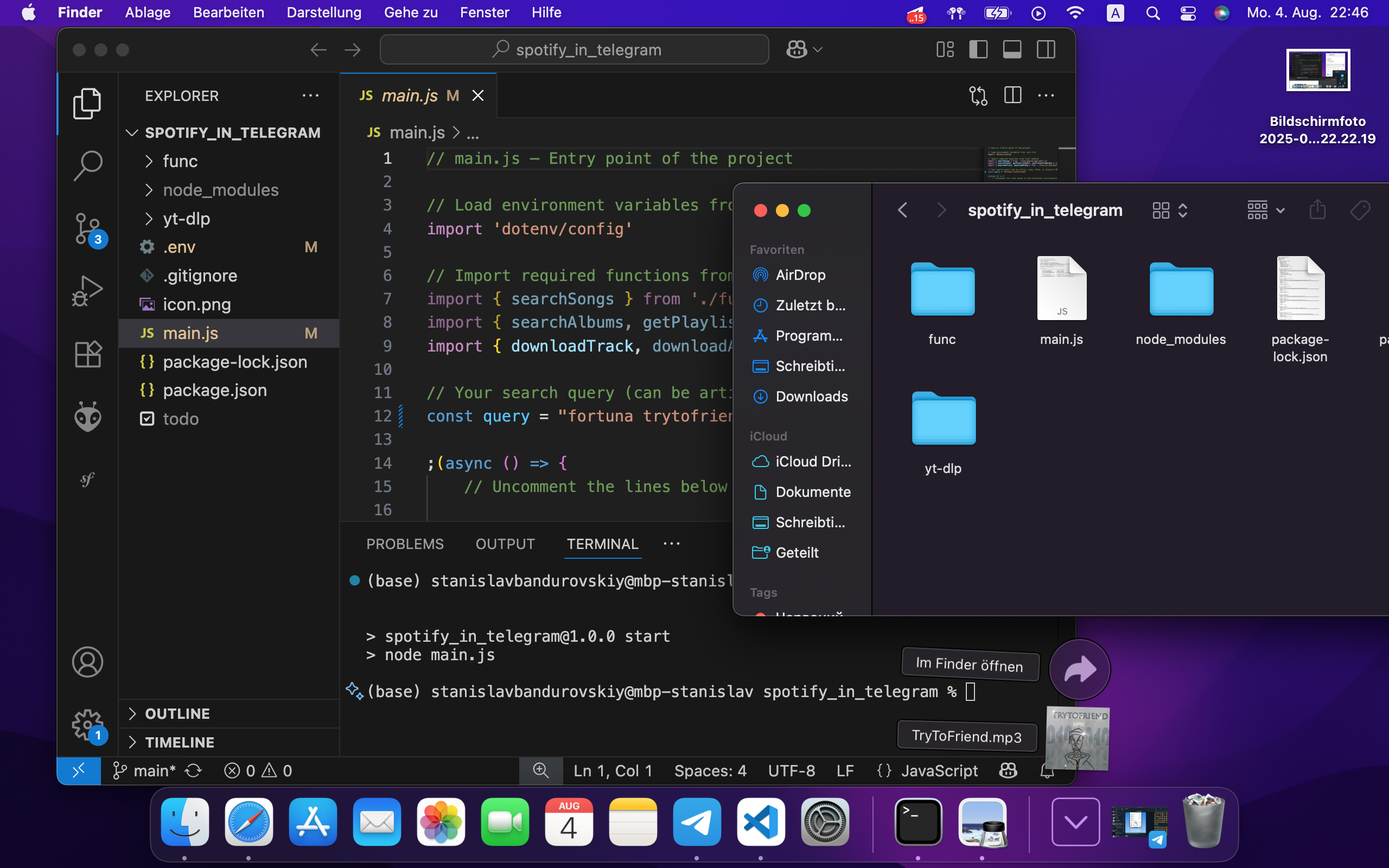Expand the func folder in Explorer
This screenshot has height=868, width=1389.
(x=228, y=161)
